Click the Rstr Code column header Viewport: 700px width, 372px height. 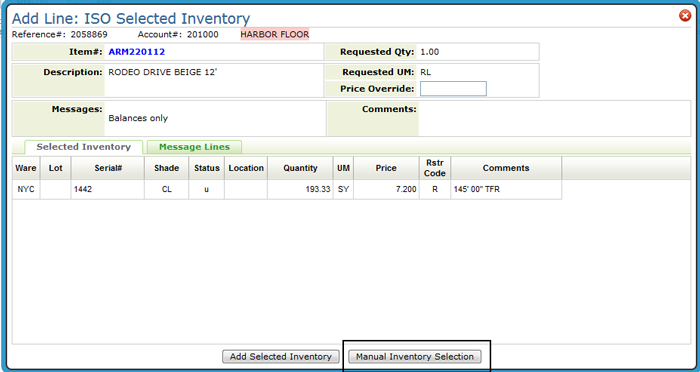pos(435,168)
